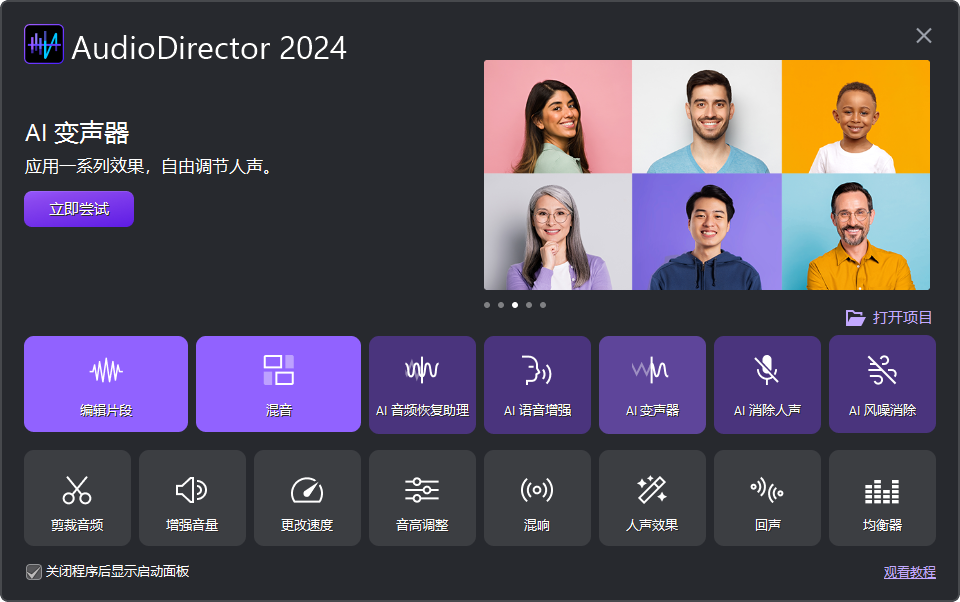The height and width of the screenshot is (602, 960).
Task: Open the 回声 echo tool
Action: [x=767, y=498]
